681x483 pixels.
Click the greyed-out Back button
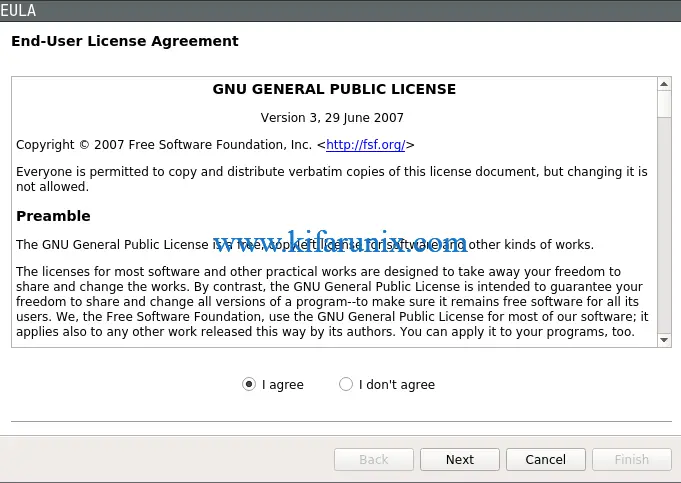click(x=374, y=460)
